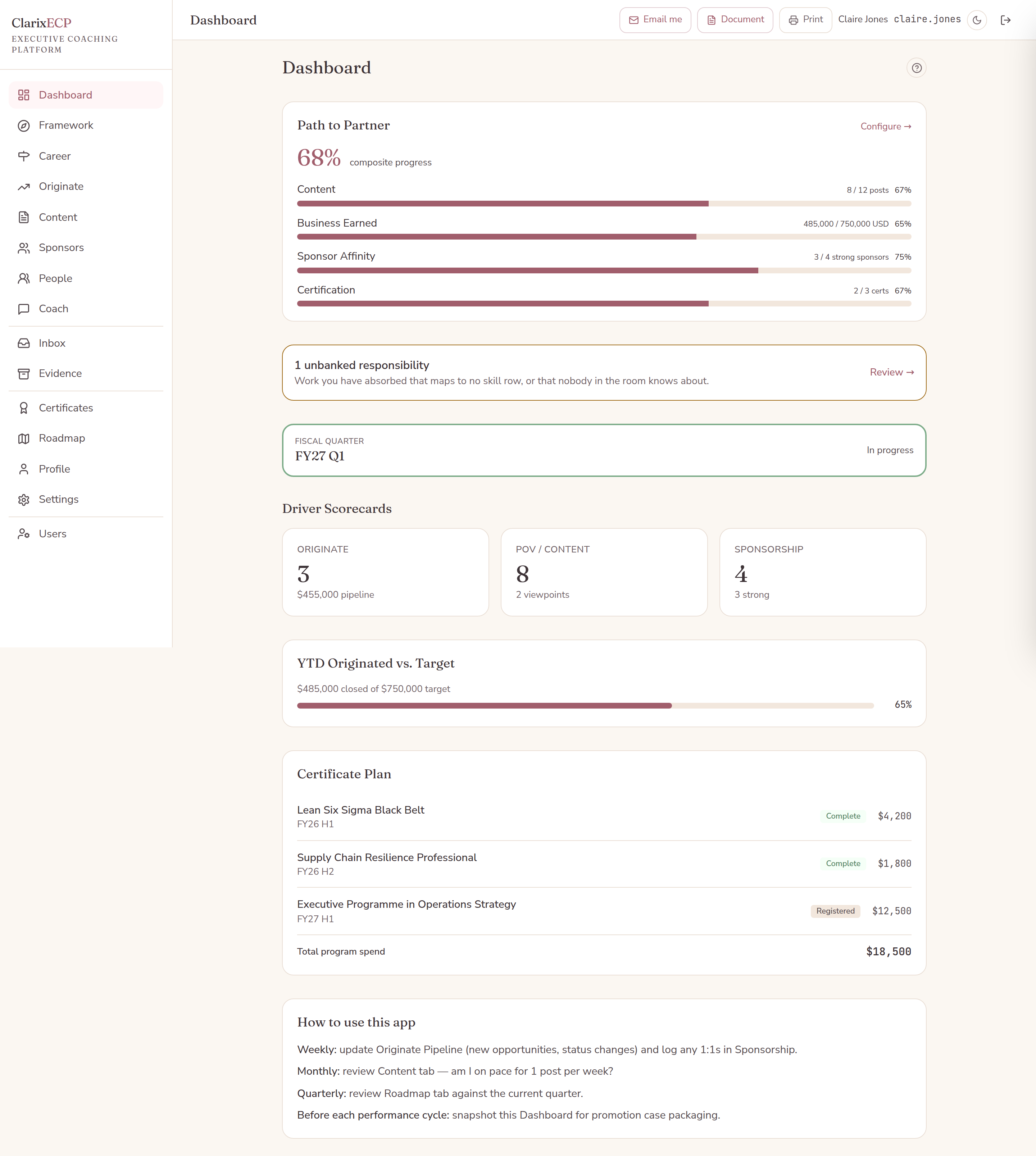Click the Sponsor Affinity progress bar
The height and width of the screenshot is (1156, 1036).
click(604, 270)
